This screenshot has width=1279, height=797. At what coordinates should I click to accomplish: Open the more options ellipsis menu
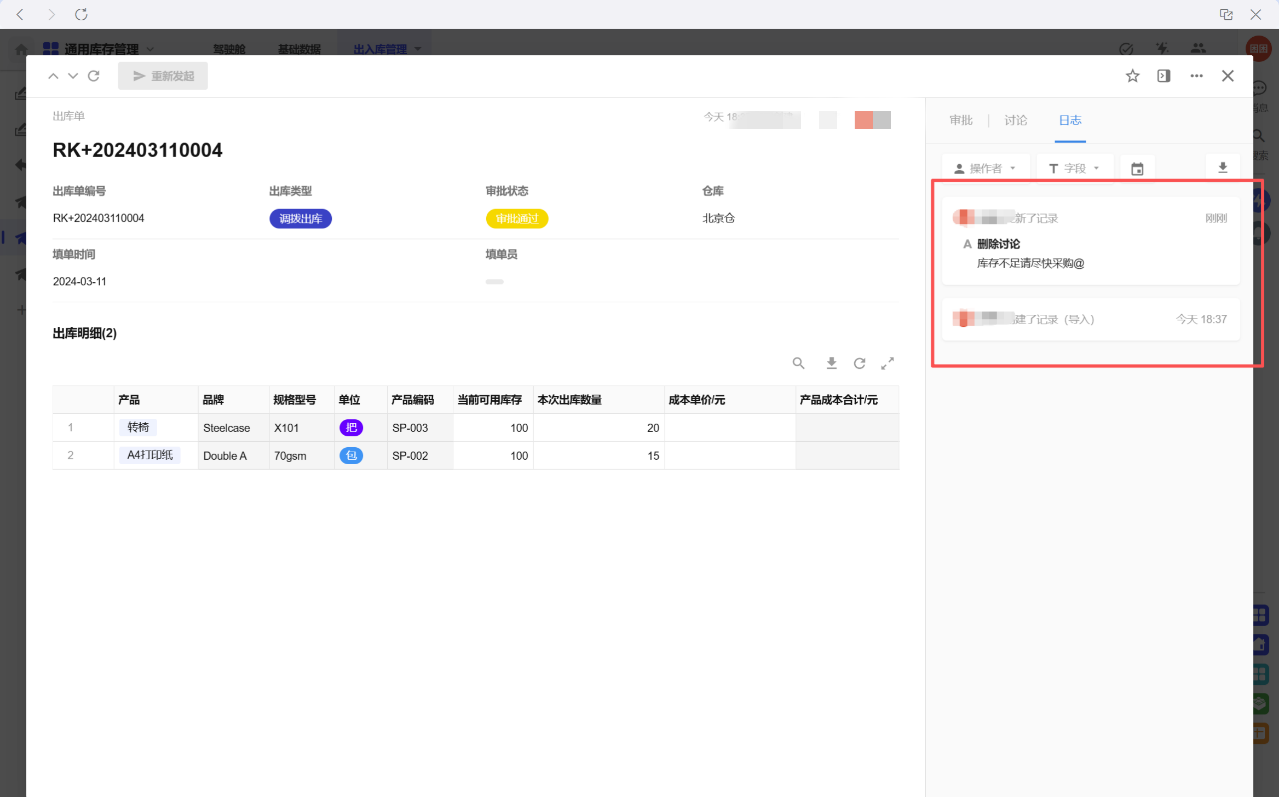[x=1196, y=76]
